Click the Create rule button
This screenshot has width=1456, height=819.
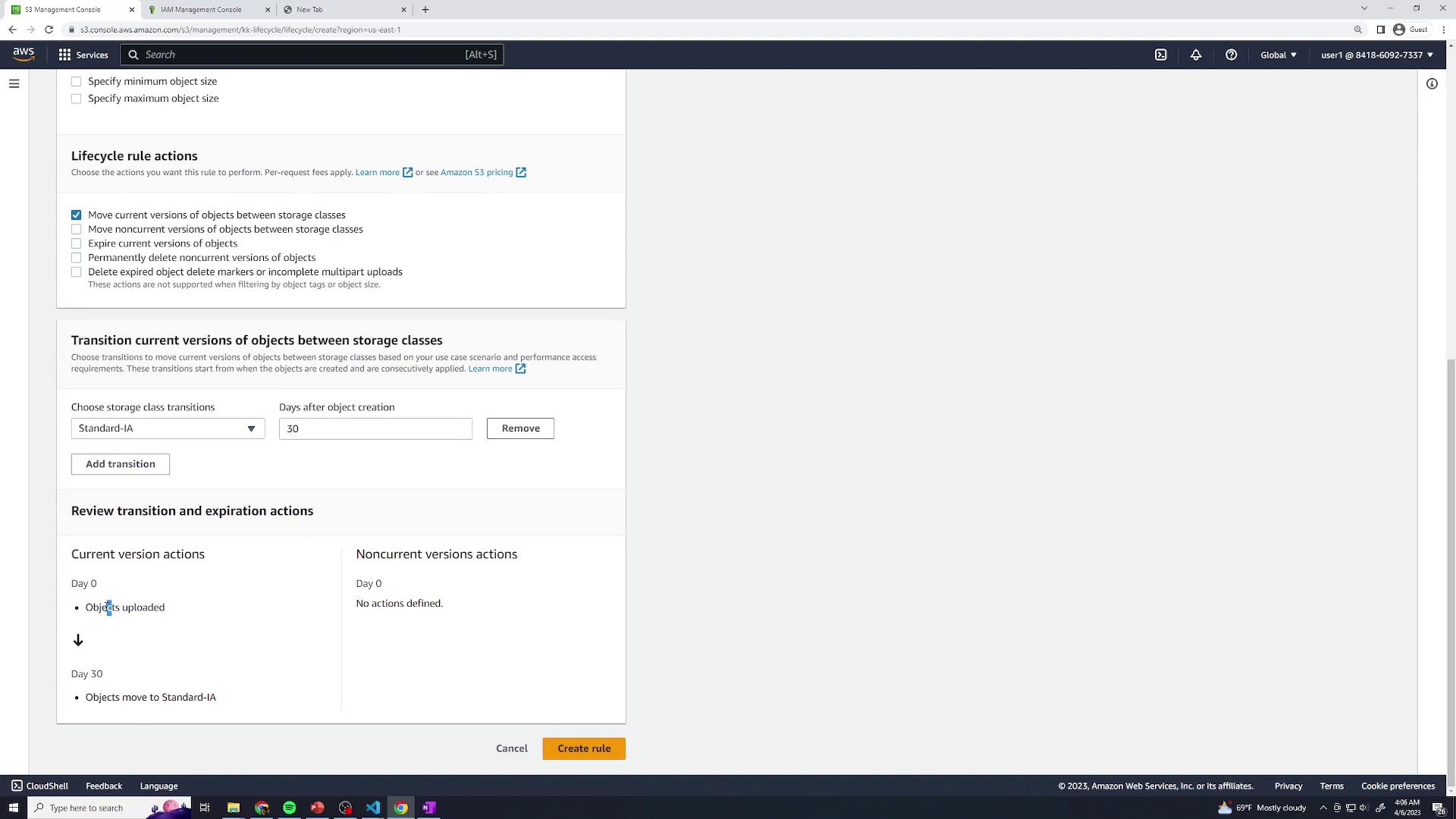(x=583, y=748)
